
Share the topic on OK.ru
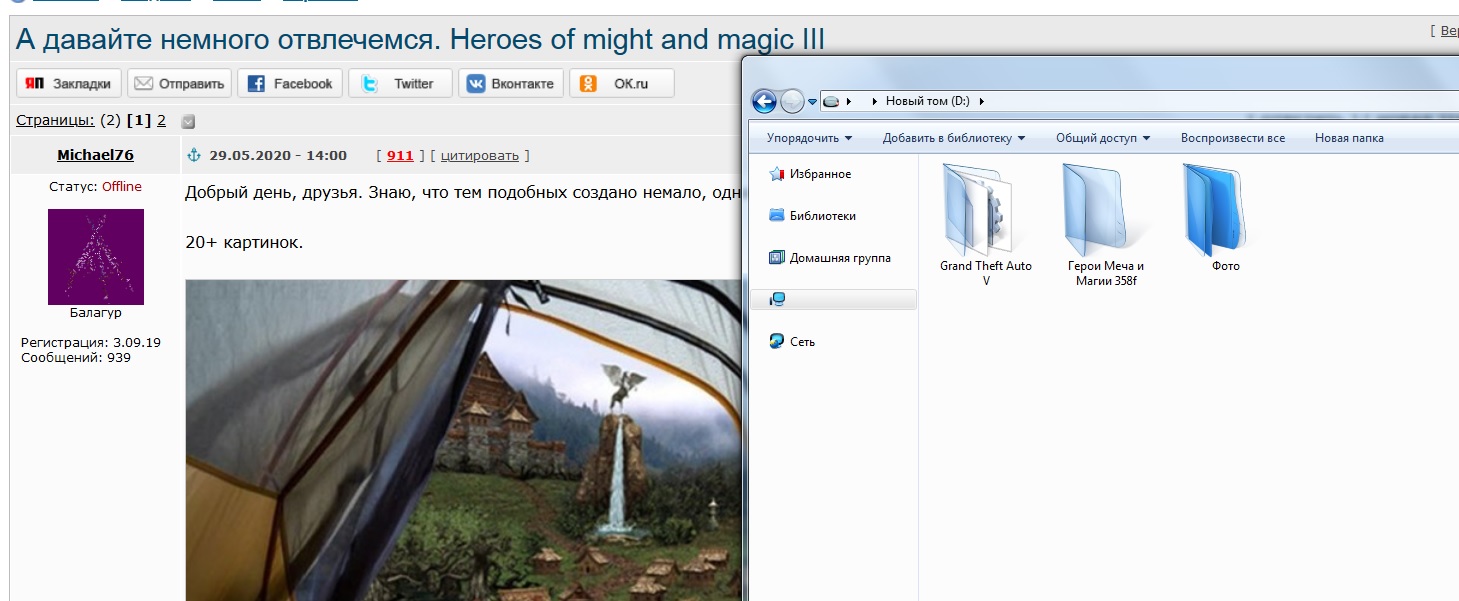pos(622,83)
